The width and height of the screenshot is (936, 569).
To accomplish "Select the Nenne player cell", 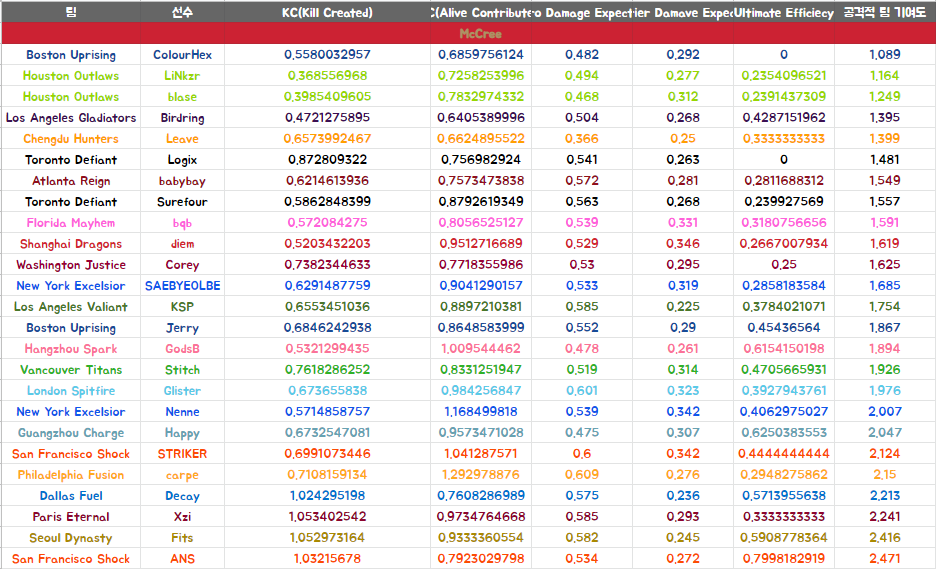I will coord(182,411).
